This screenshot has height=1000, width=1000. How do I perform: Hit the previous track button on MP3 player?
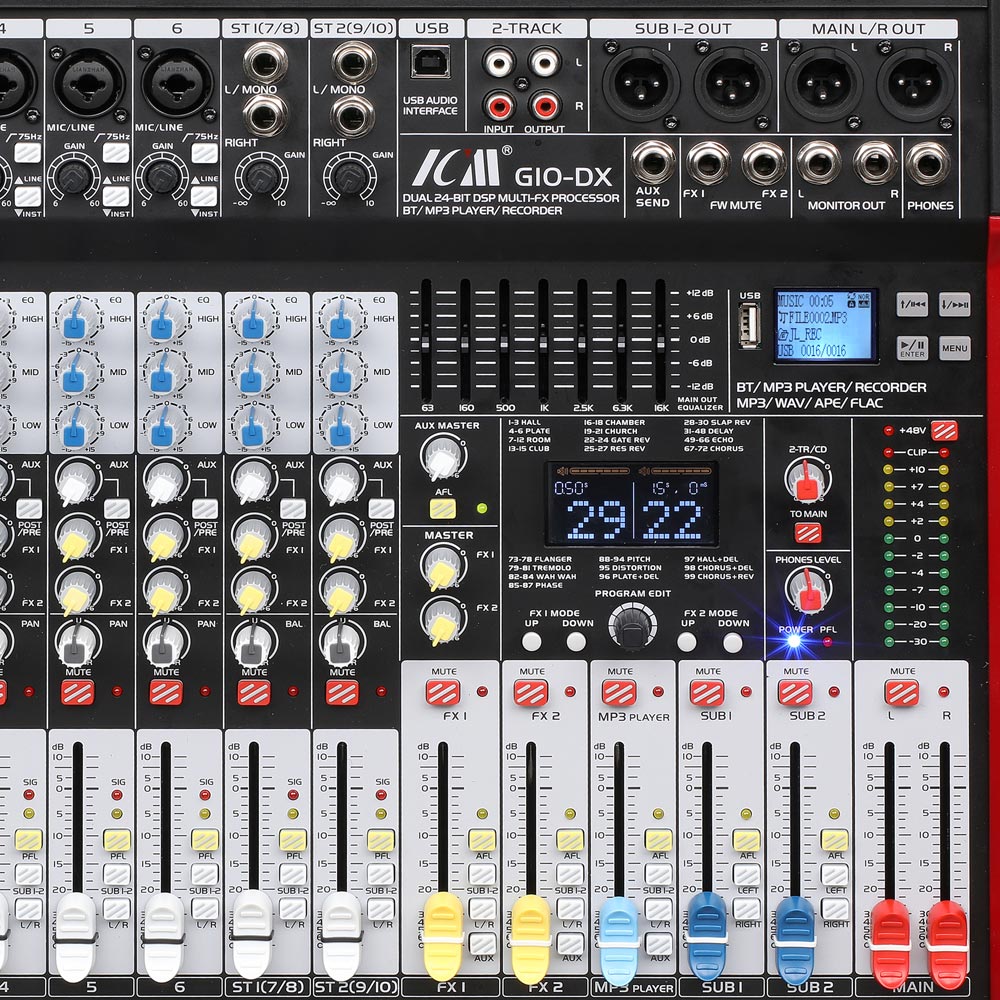(x=913, y=304)
